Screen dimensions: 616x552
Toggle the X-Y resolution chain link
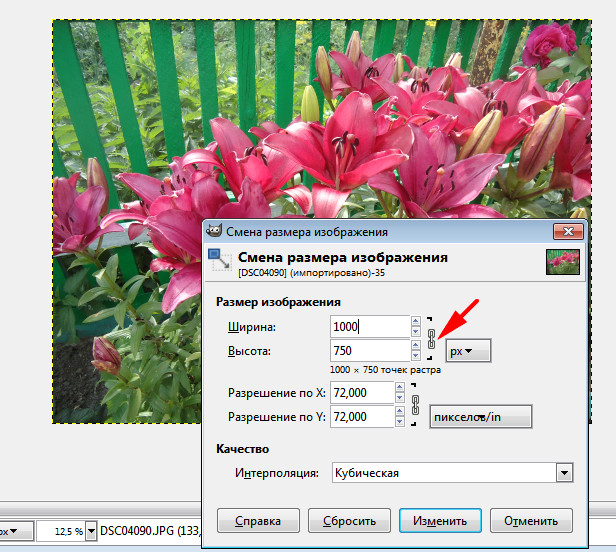tap(415, 405)
